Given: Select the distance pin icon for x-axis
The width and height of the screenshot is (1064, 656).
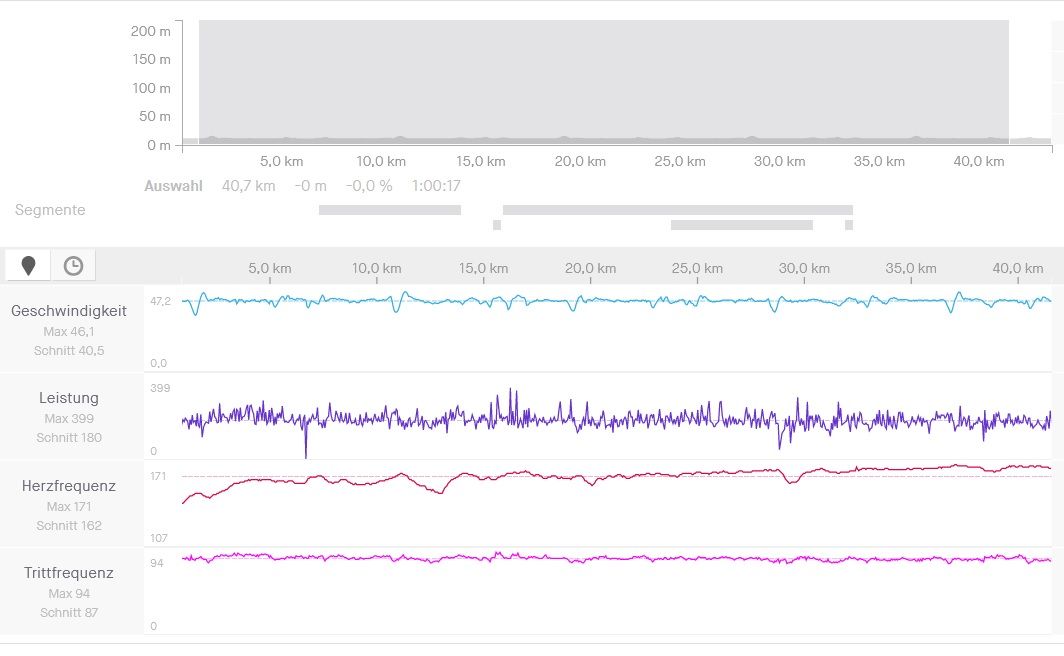Looking at the screenshot, I should click(28, 265).
